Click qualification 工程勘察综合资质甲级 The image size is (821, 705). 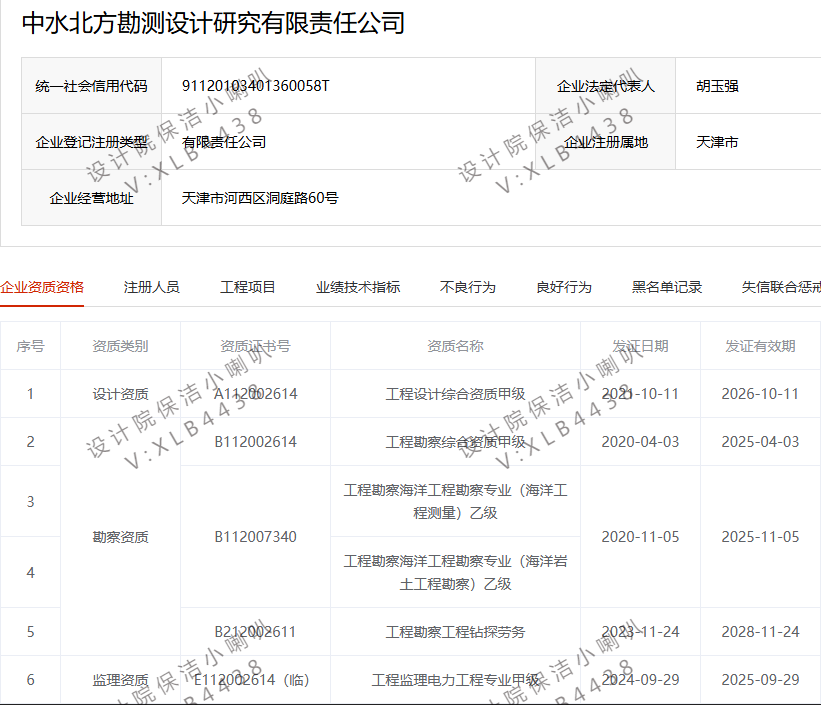(456, 442)
